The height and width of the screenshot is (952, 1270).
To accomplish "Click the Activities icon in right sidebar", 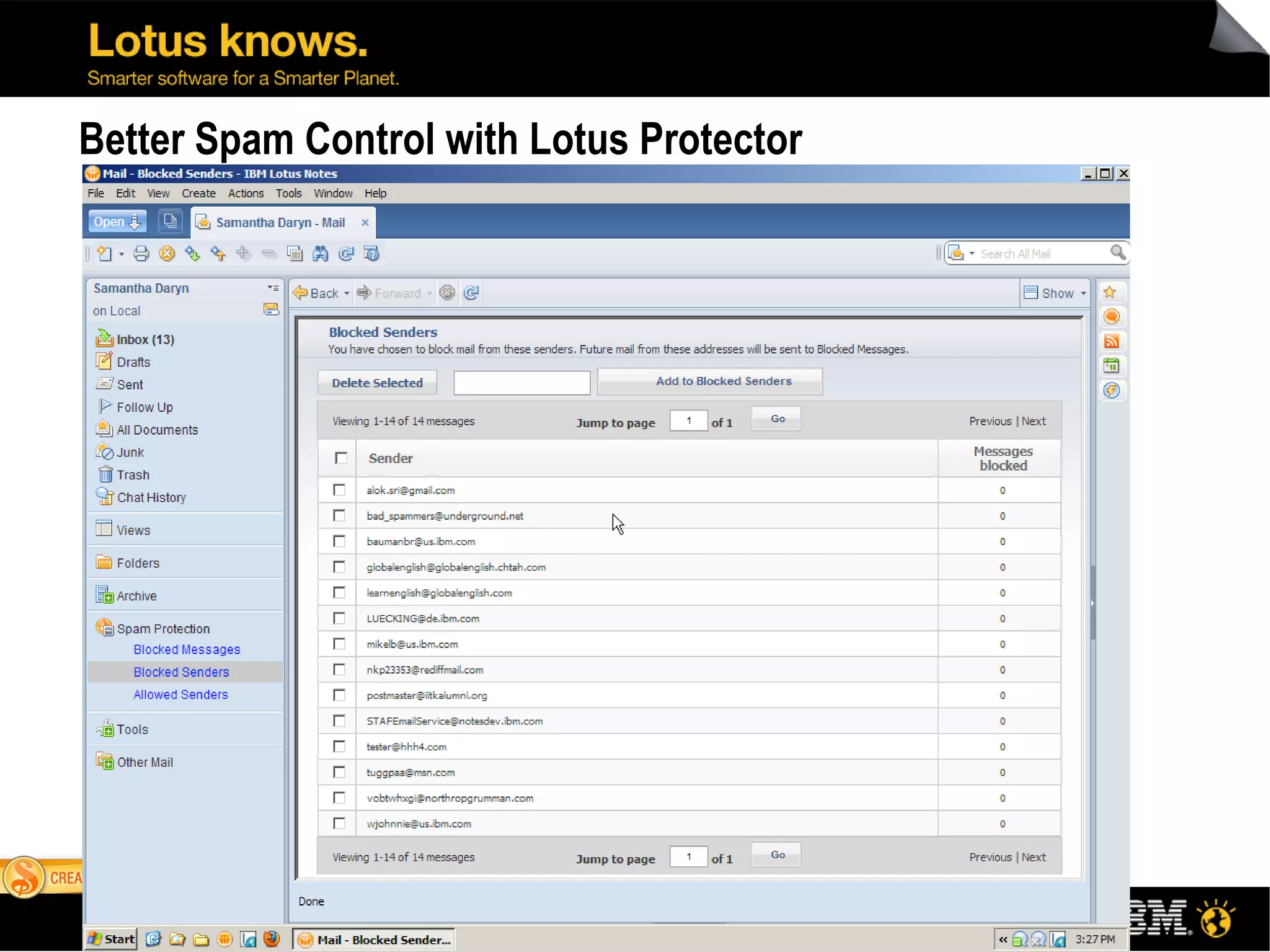I will coord(1111,390).
